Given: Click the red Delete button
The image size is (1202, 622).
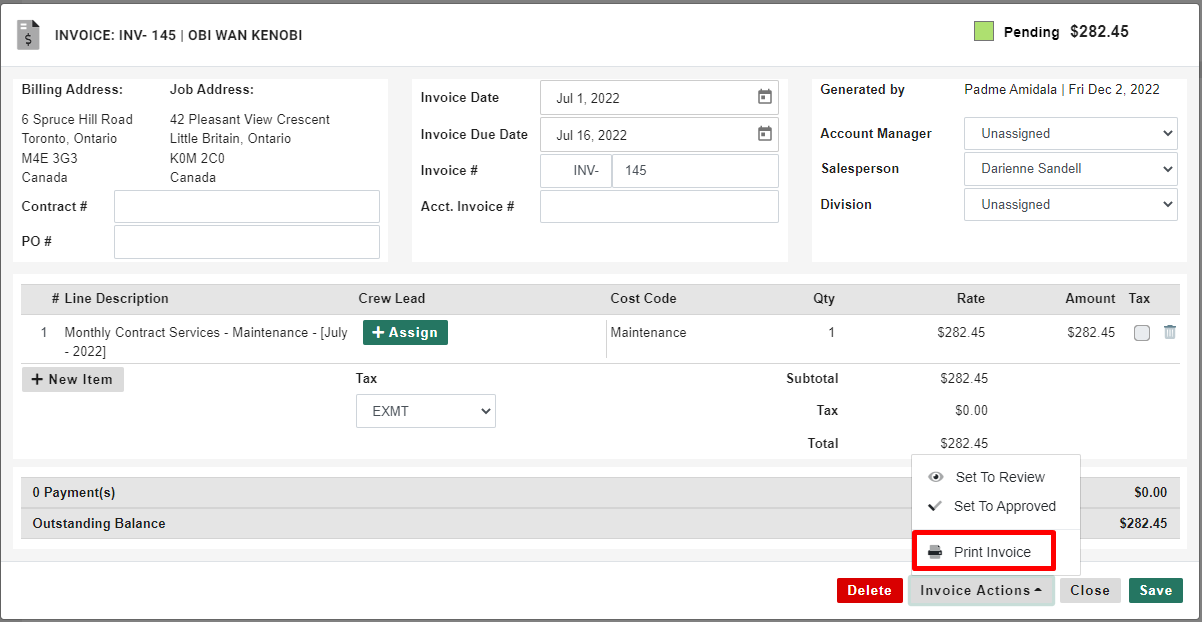Looking at the screenshot, I should click(869, 590).
